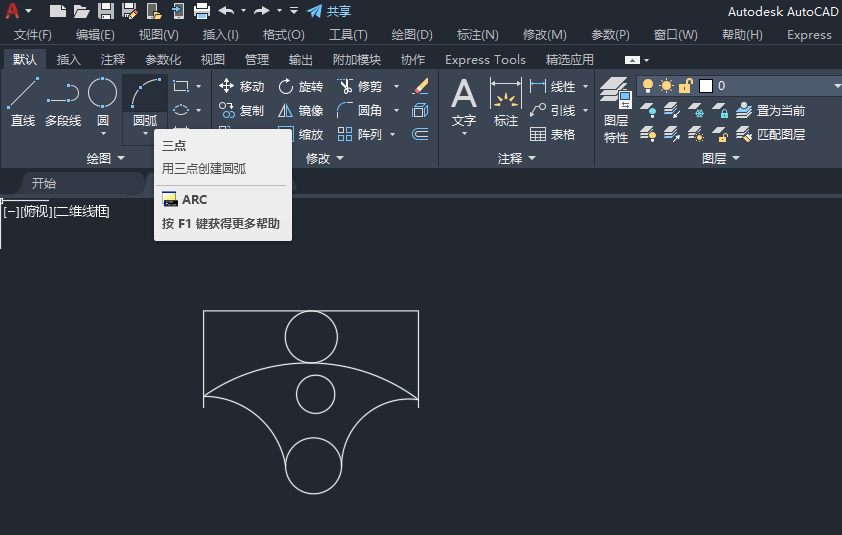Switch to the Parametric (参数化) ribbon tab
The width and height of the screenshot is (842, 535).
(x=163, y=60)
